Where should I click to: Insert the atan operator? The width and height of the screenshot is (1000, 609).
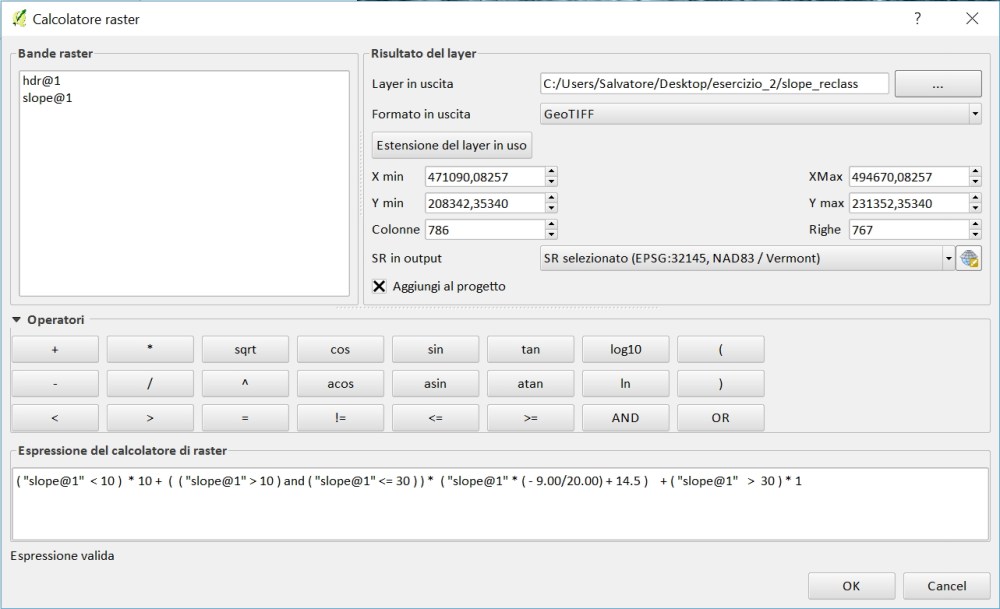(530, 383)
